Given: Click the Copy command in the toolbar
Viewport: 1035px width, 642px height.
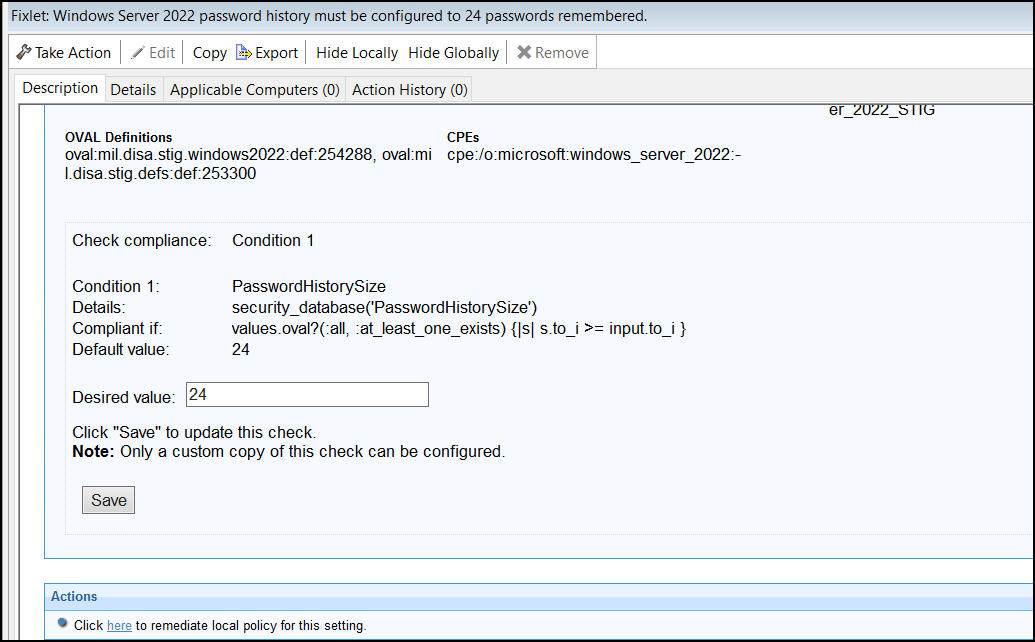Looking at the screenshot, I should (x=209, y=52).
